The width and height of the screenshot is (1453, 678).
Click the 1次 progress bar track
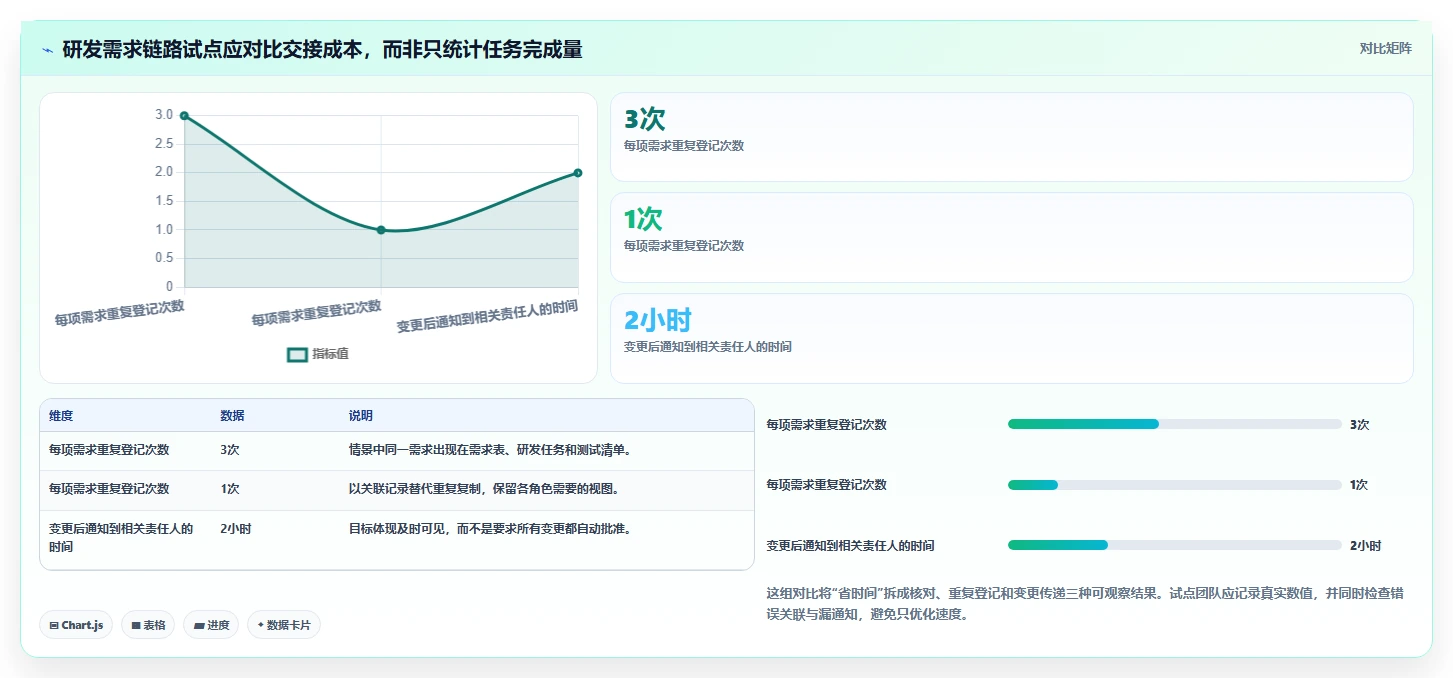pyautogui.click(x=1174, y=485)
